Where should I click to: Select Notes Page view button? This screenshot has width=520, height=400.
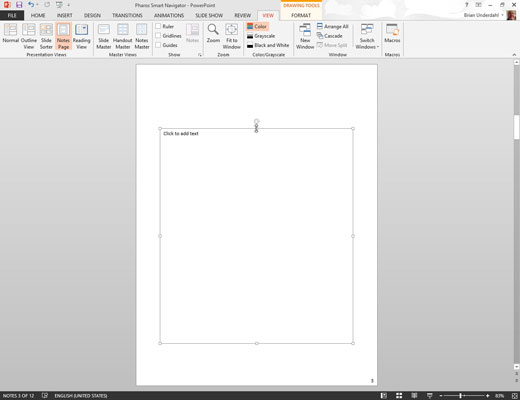63,36
